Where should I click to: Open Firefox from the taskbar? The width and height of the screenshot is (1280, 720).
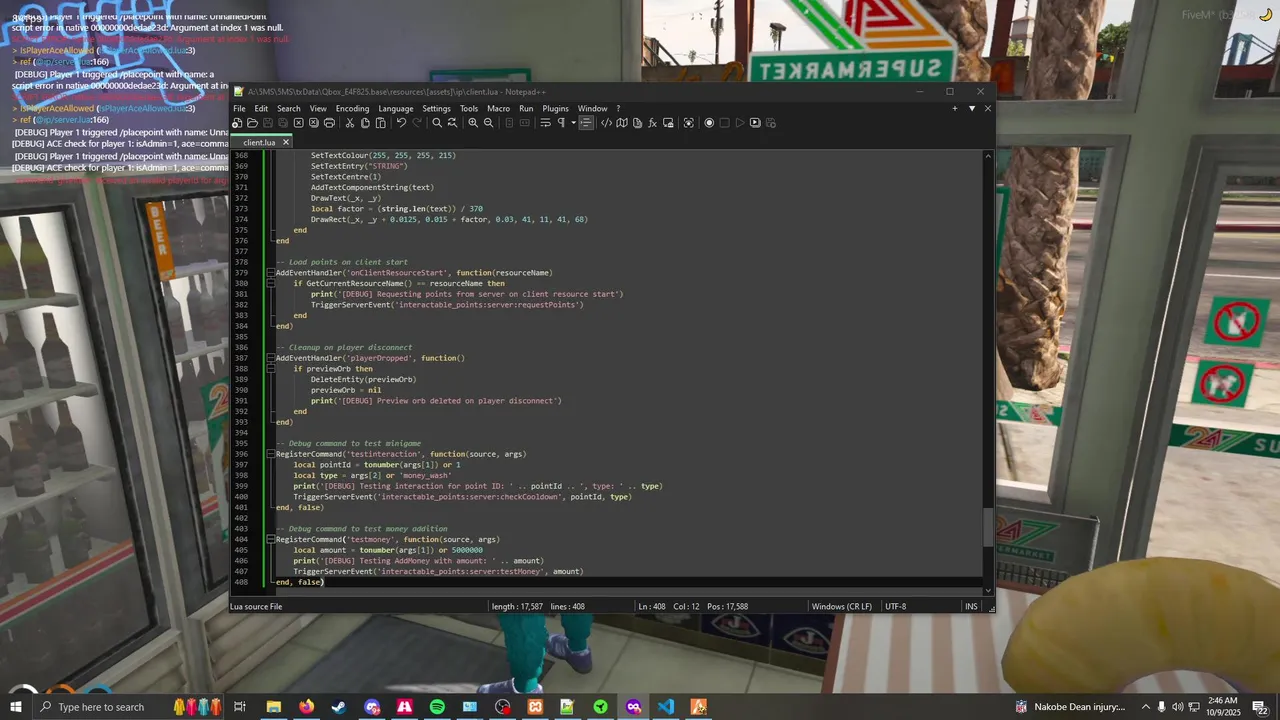[306, 707]
